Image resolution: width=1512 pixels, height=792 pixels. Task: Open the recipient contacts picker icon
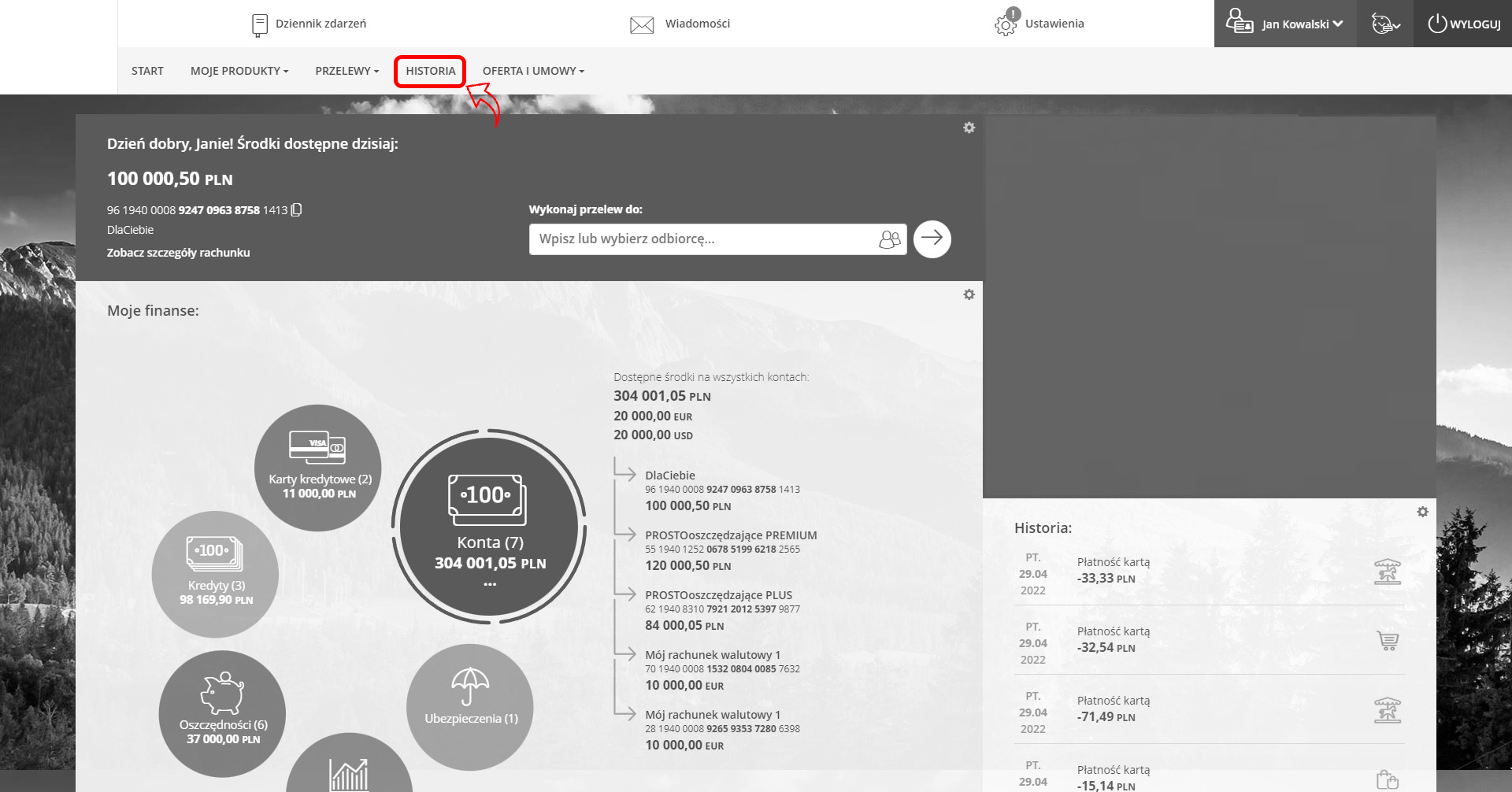coord(889,239)
